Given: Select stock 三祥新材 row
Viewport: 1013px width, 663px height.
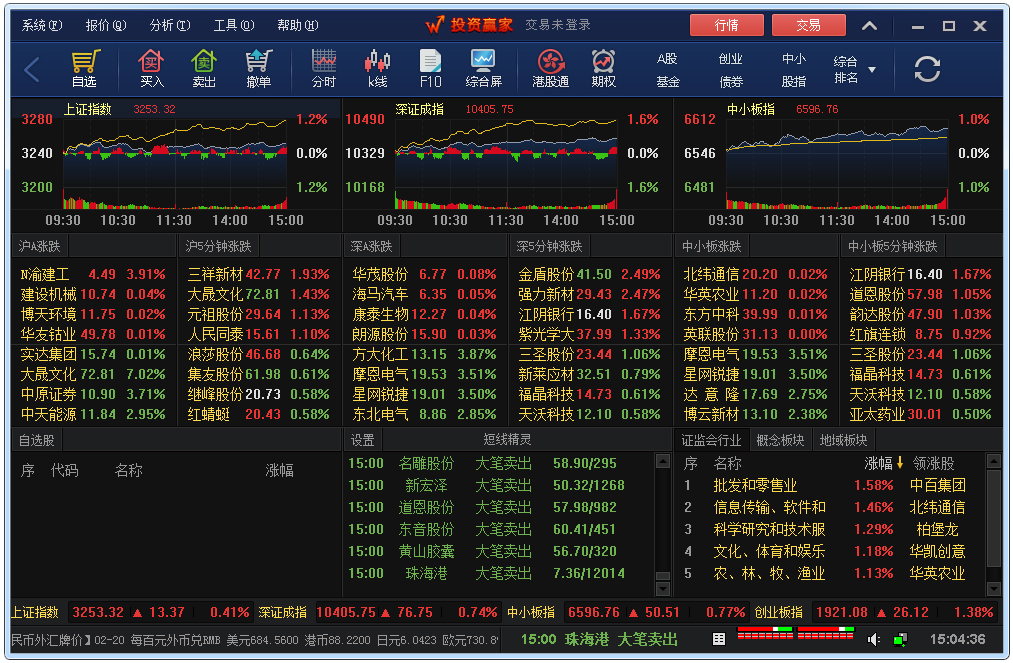Looking at the screenshot, I should point(258,274).
